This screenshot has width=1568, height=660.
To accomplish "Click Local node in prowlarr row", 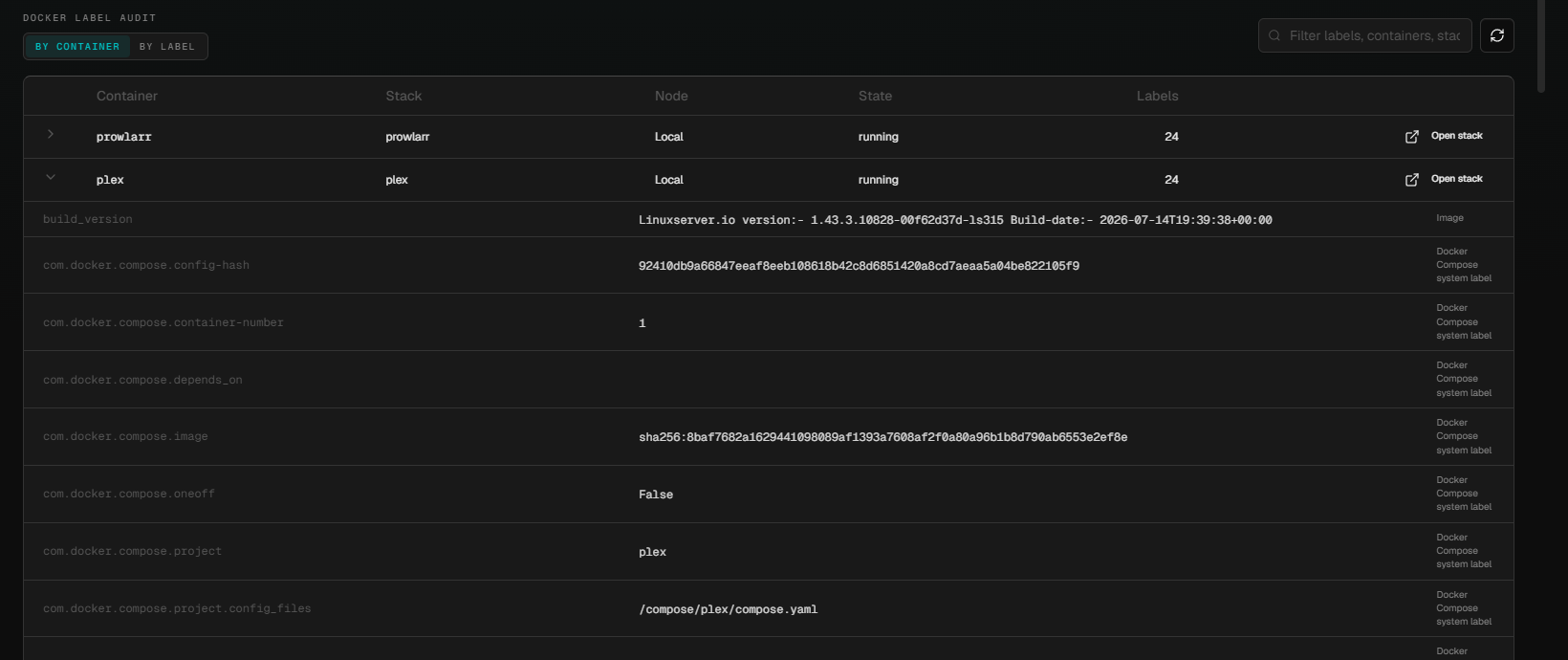I will click(668, 137).
